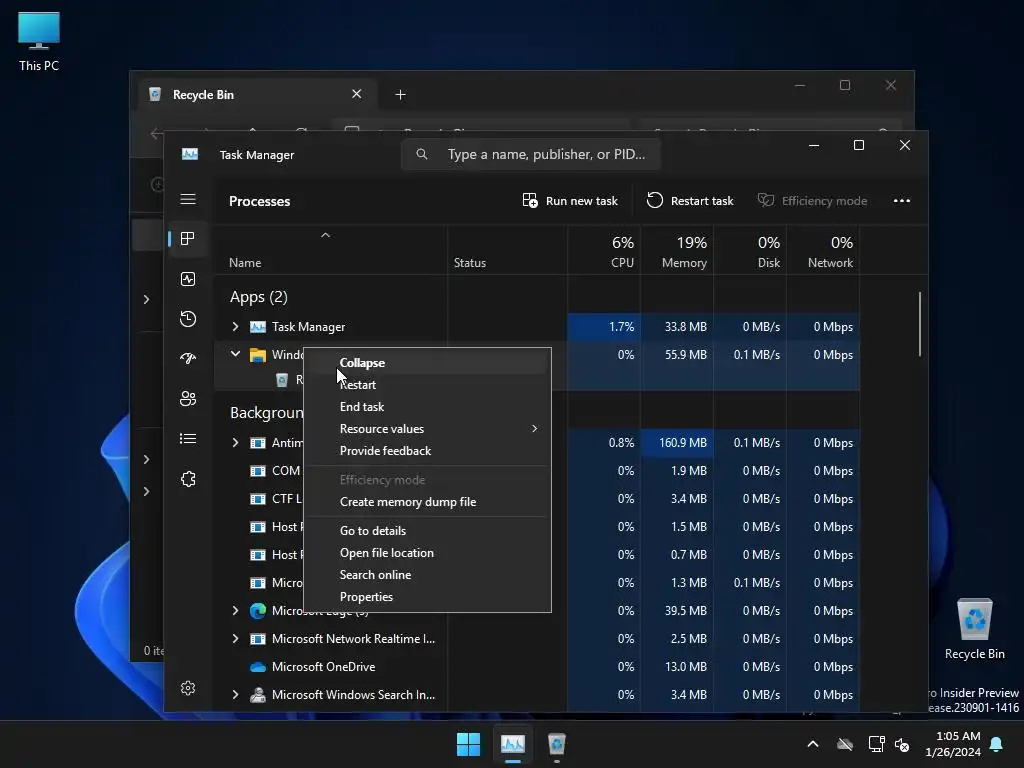1024x768 pixels.
Task: Choose Collapse in the context menu
Action: (x=427, y=363)
